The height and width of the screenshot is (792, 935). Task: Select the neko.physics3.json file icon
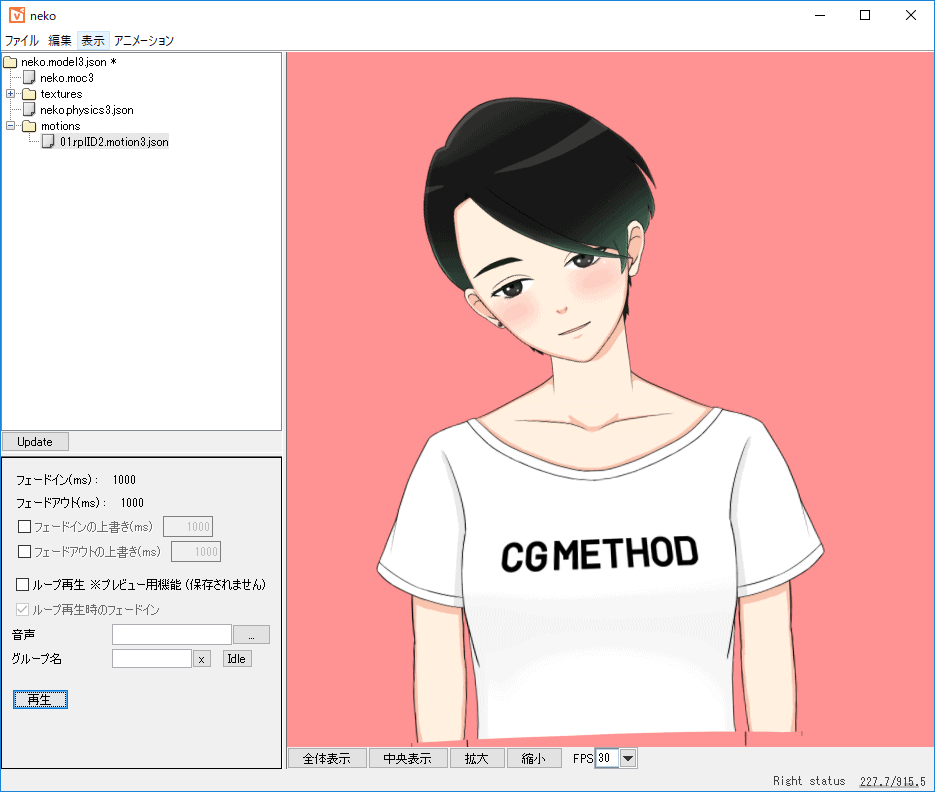pyautogui.click(x=29, y=110)
